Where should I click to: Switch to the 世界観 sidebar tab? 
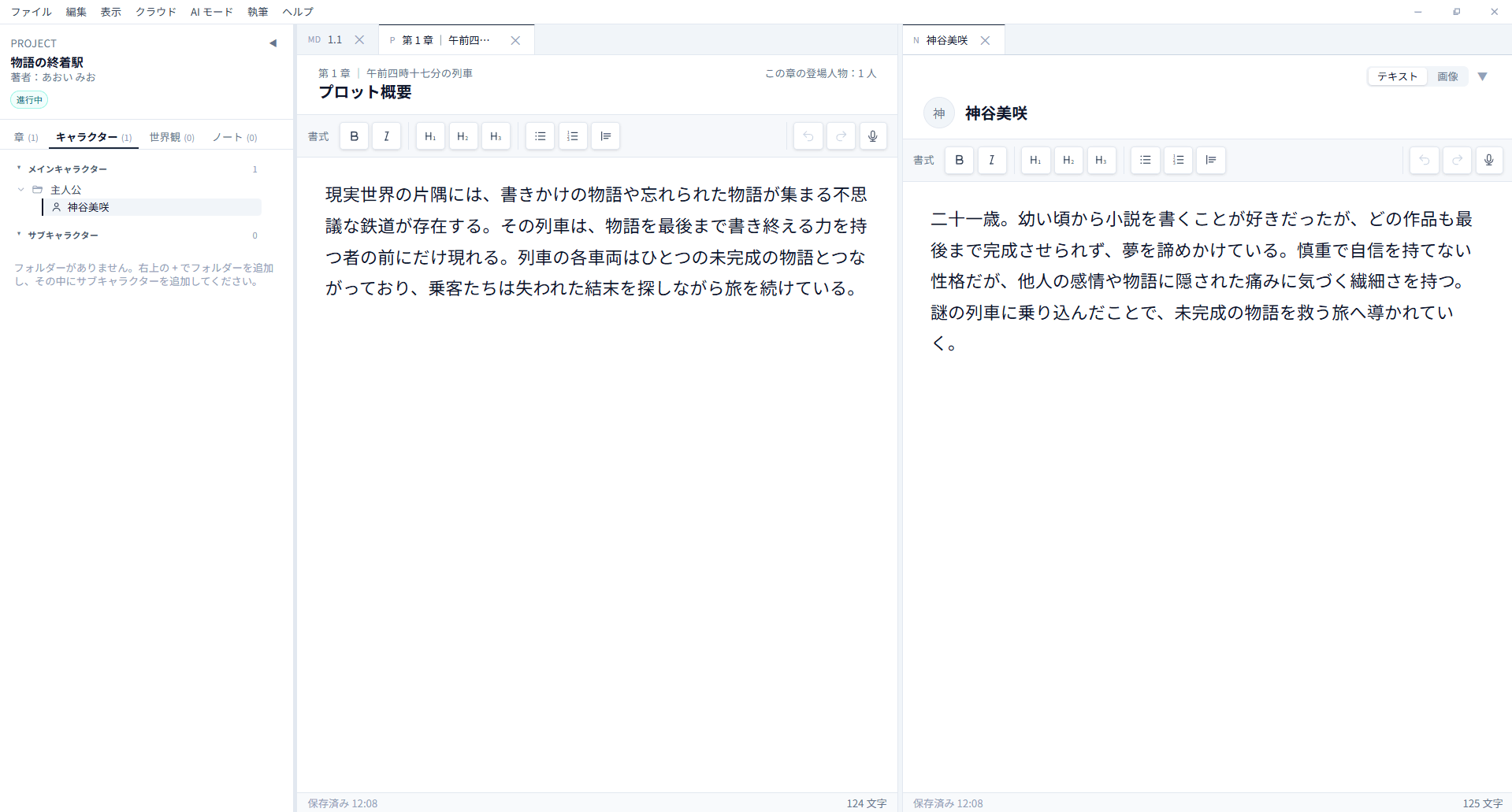[172, 137]
